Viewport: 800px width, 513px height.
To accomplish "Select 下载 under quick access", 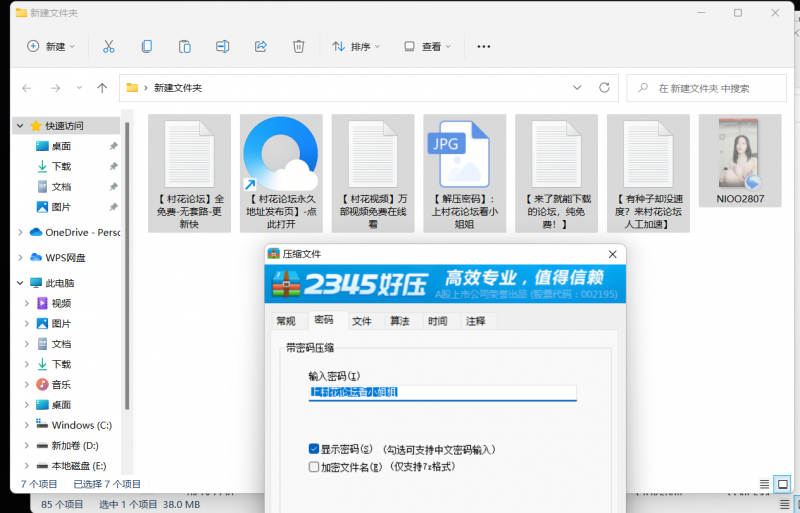I will 61,166.
